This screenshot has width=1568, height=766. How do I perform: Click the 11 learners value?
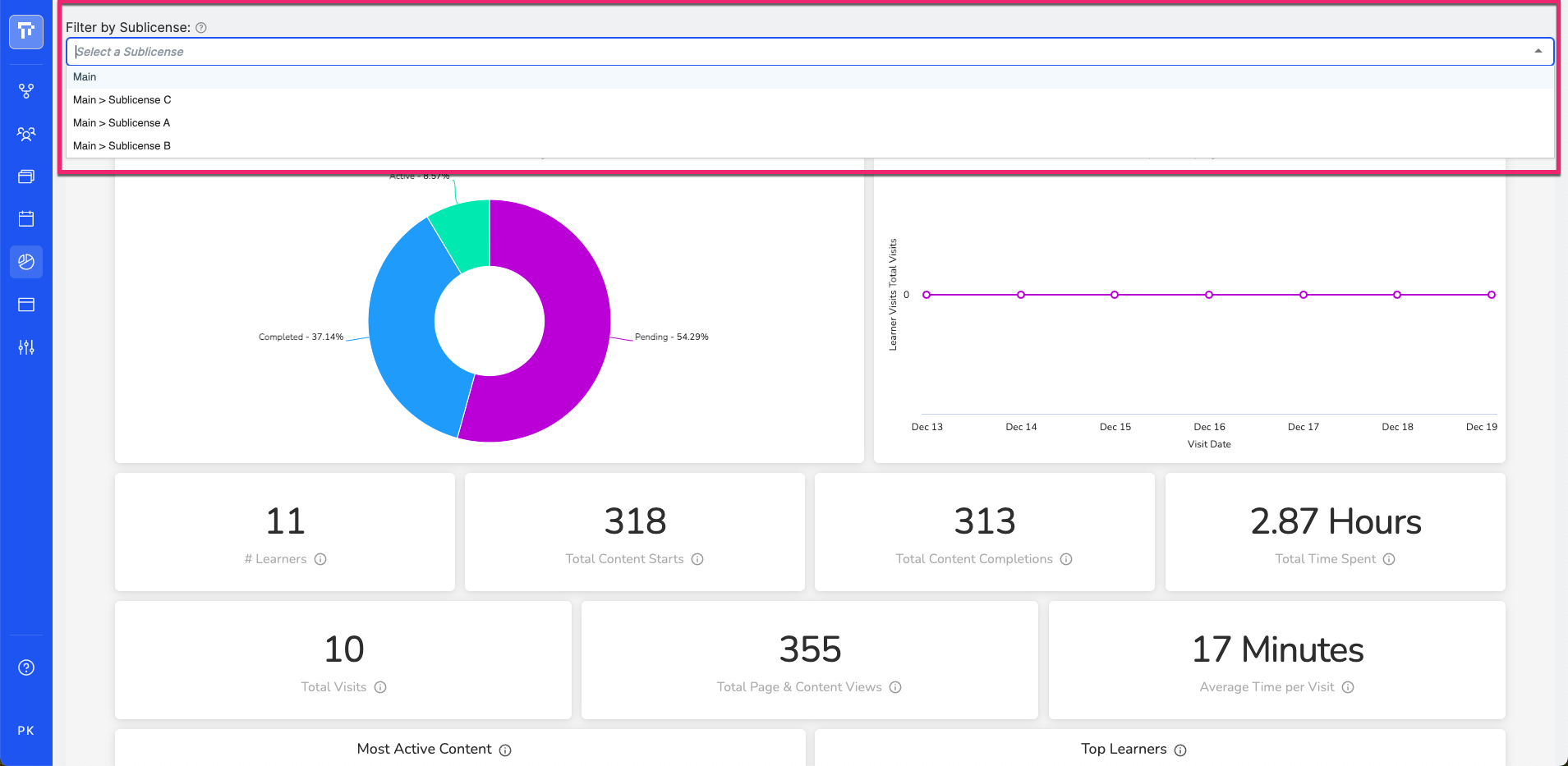[x=285, y=521]
